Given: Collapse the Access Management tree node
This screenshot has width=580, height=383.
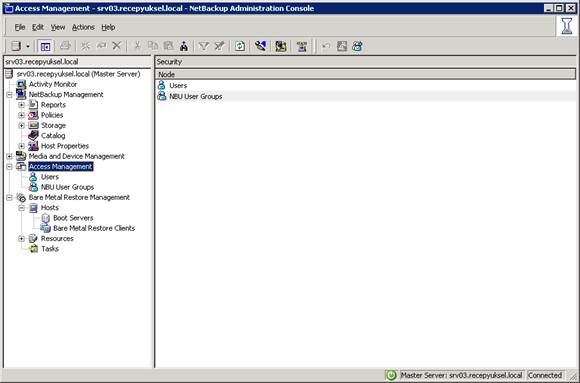Looking at the screenshot, I should (x=9, y=167).
